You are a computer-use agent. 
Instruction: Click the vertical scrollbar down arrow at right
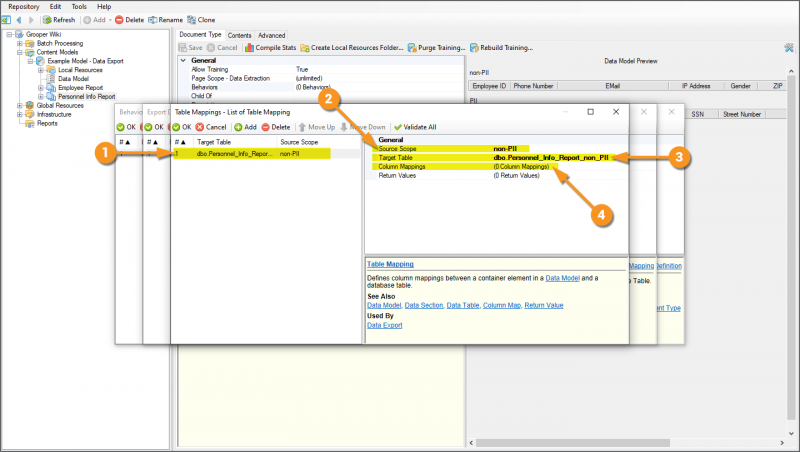(791, 434)
